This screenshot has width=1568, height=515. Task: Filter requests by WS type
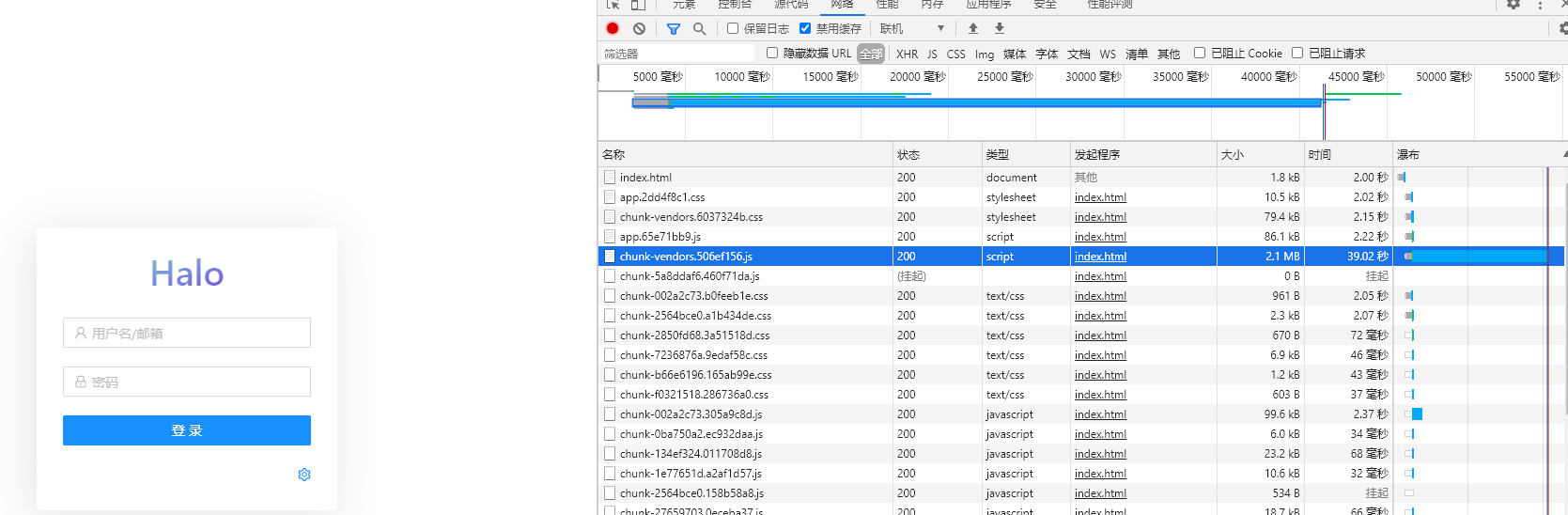tap(1108, 54)
